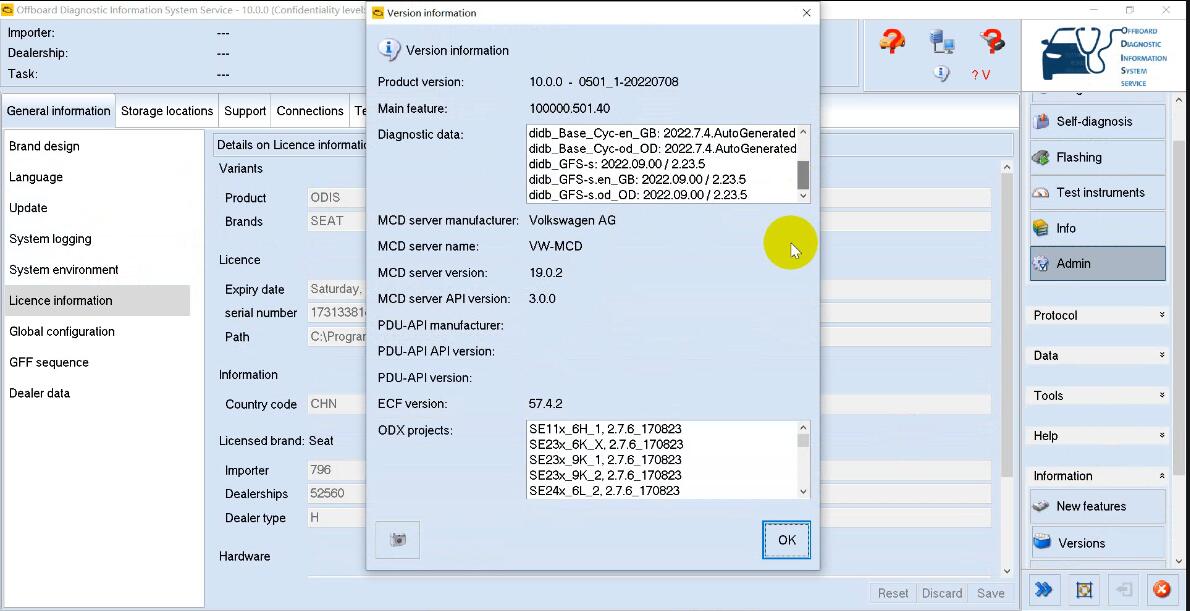Select Dealer data in the list

(x=97, y=393)
